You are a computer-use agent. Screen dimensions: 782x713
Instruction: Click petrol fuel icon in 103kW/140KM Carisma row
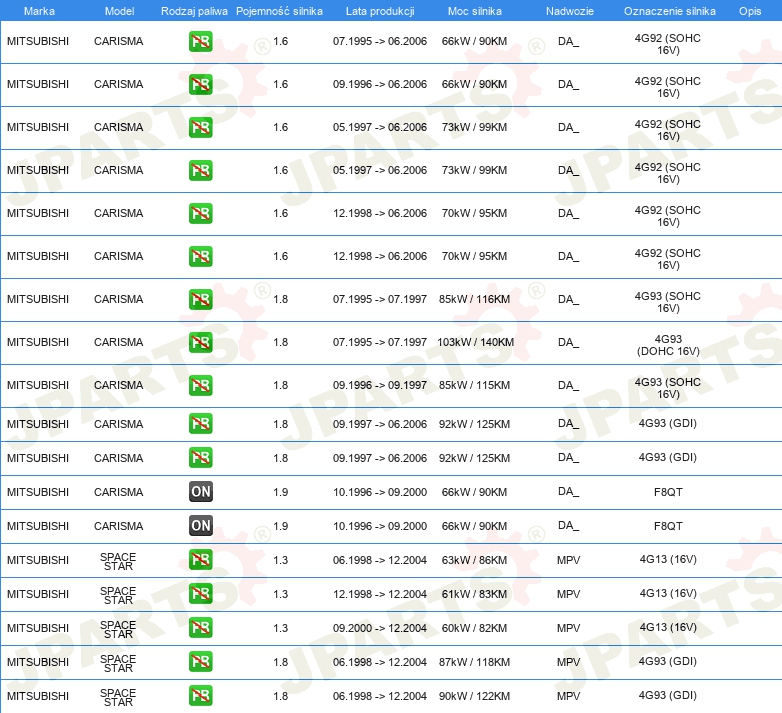coord(200,342)
